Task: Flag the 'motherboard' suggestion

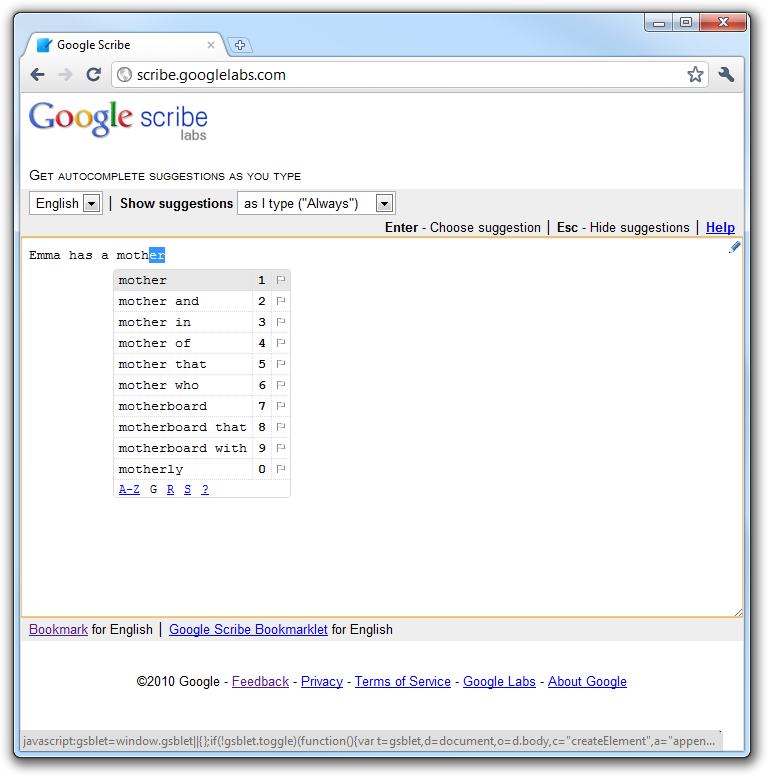Action: tap(281, 406)
